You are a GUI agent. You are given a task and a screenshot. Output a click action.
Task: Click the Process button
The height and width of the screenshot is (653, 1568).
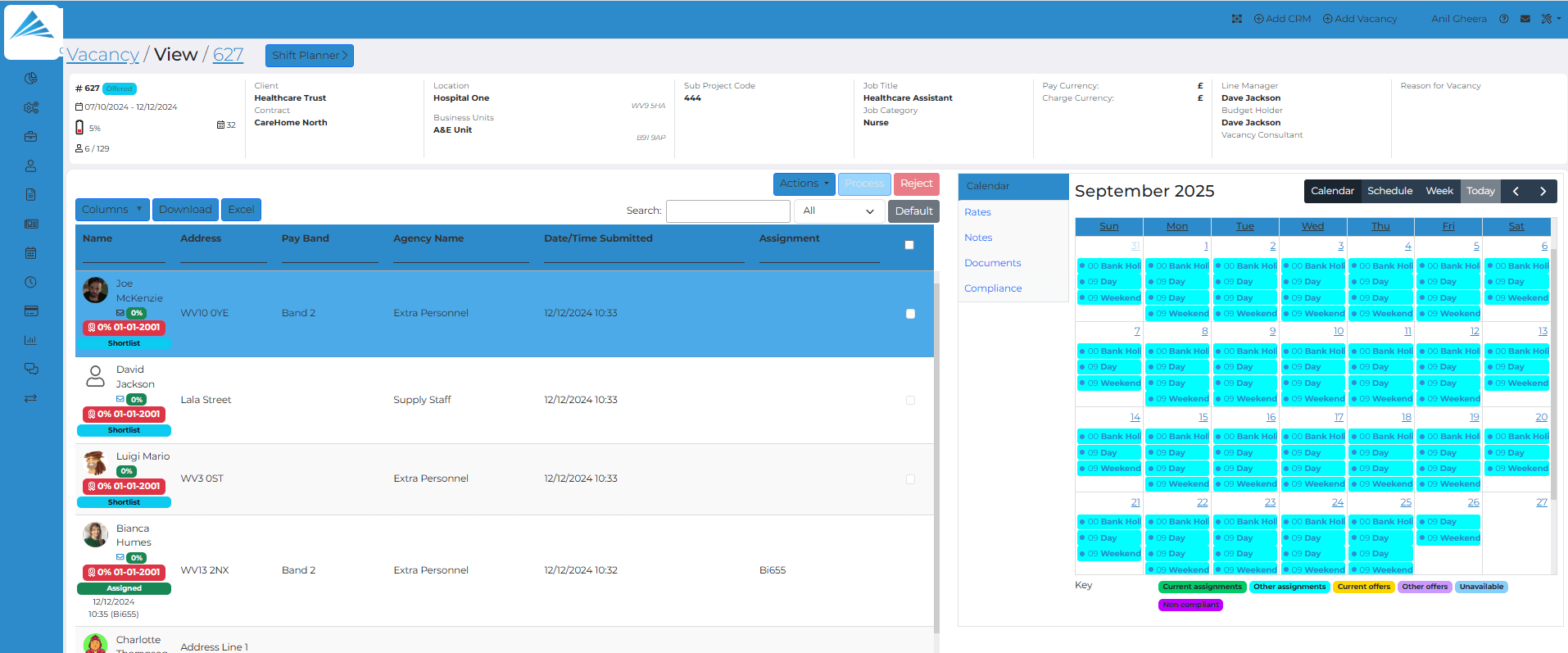(x=864, y=184)
